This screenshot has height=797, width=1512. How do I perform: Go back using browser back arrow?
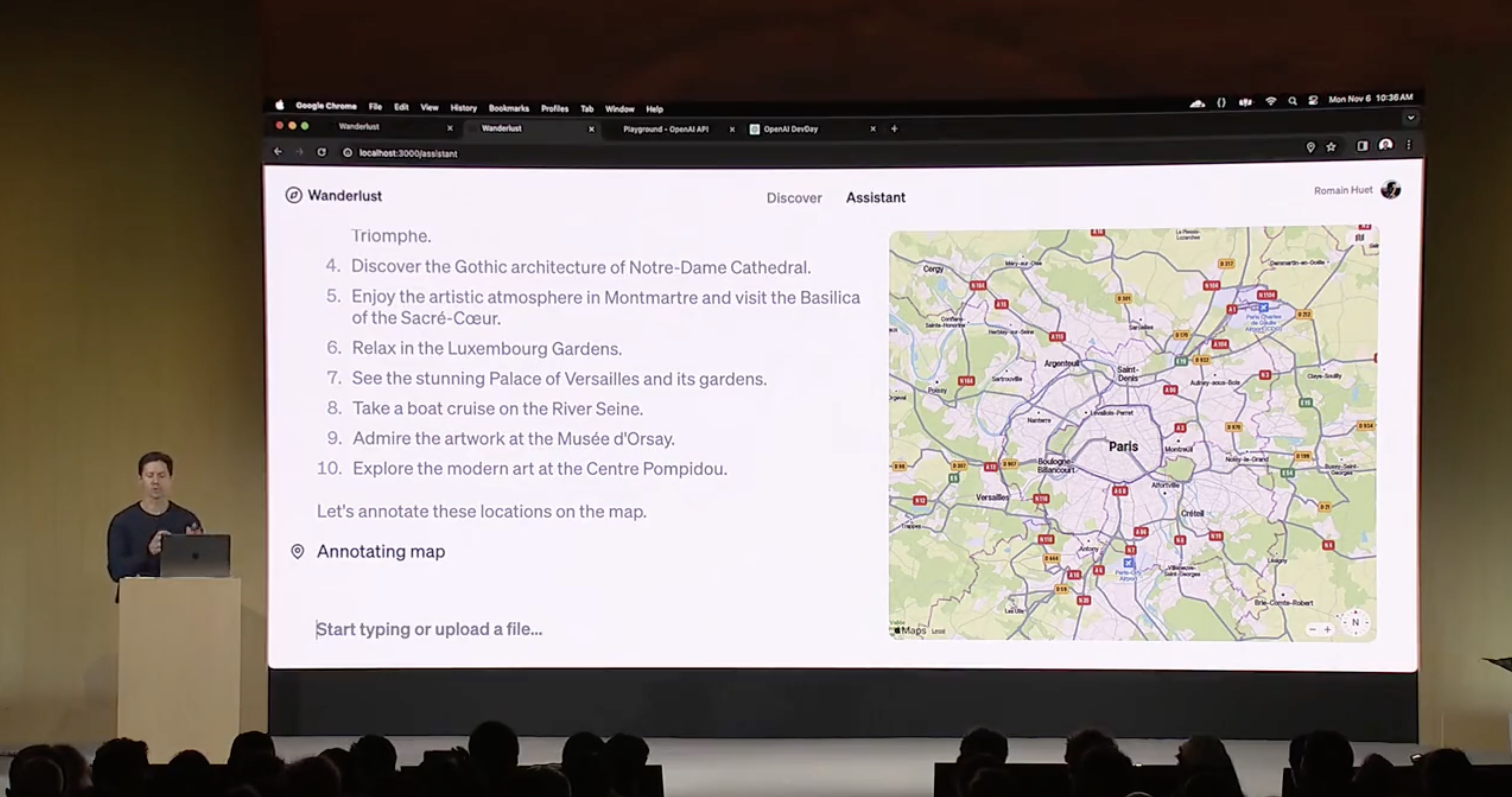[x=278, y=151]
